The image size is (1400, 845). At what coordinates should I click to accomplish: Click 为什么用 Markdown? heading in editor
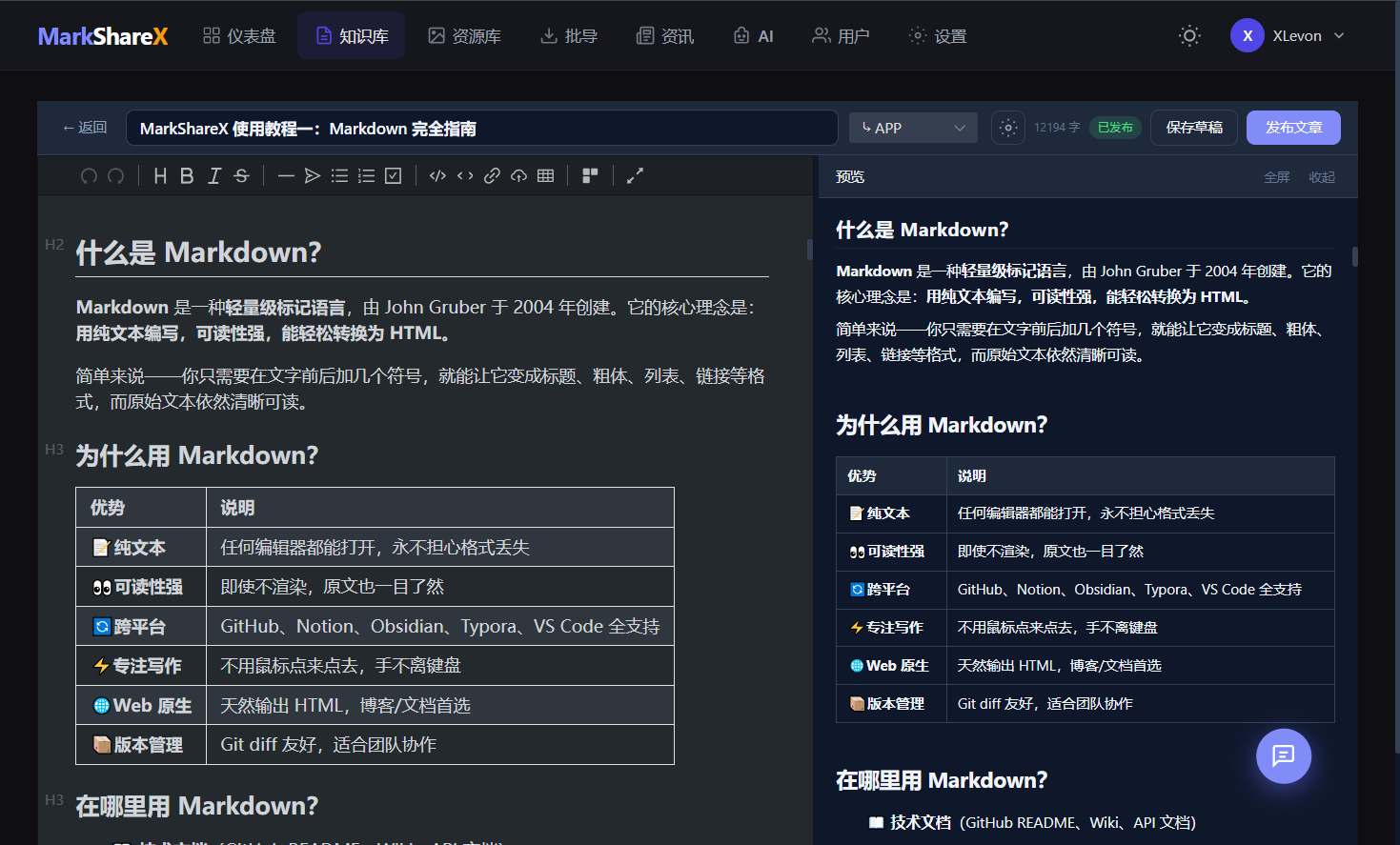click(x=197, y=455)
